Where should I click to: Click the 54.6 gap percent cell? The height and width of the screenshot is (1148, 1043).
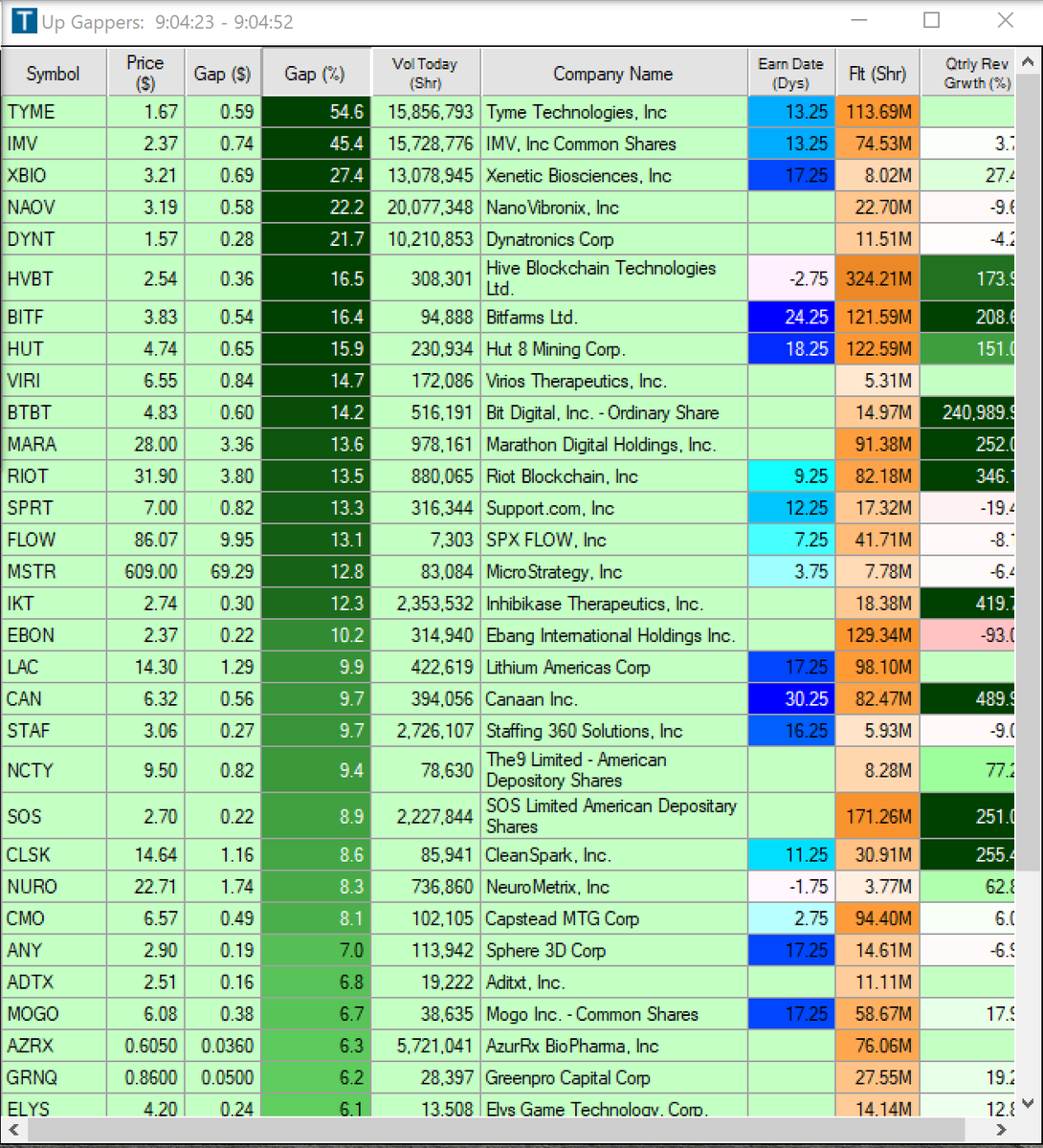316,112
